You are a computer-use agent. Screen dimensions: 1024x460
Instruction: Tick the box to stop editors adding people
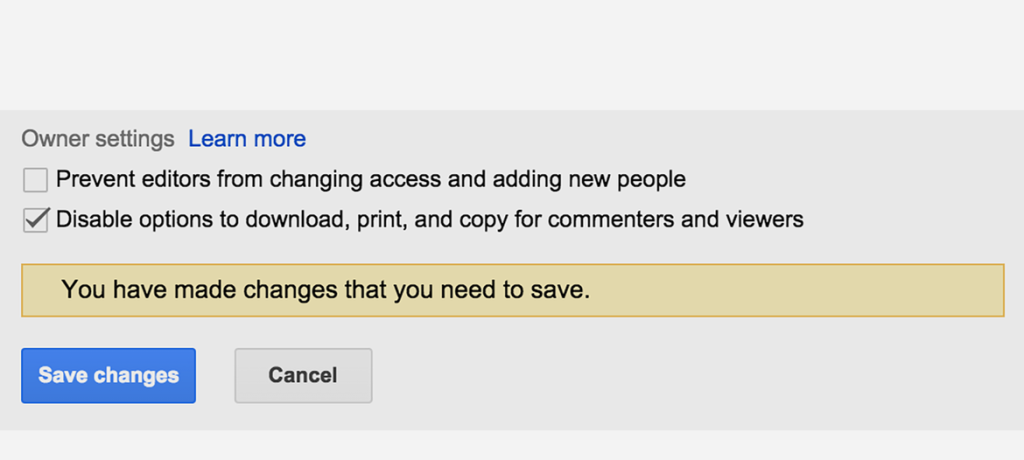coord(35,180)
